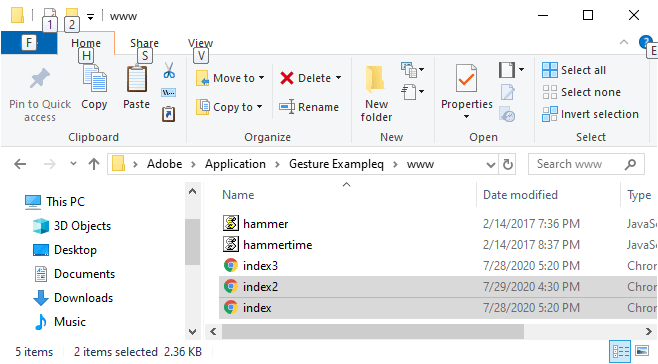Image resolution: width=658 pixels, height=364 pixels.
Task: Click the Up one level arrow
Action: (x=94, y=164)
